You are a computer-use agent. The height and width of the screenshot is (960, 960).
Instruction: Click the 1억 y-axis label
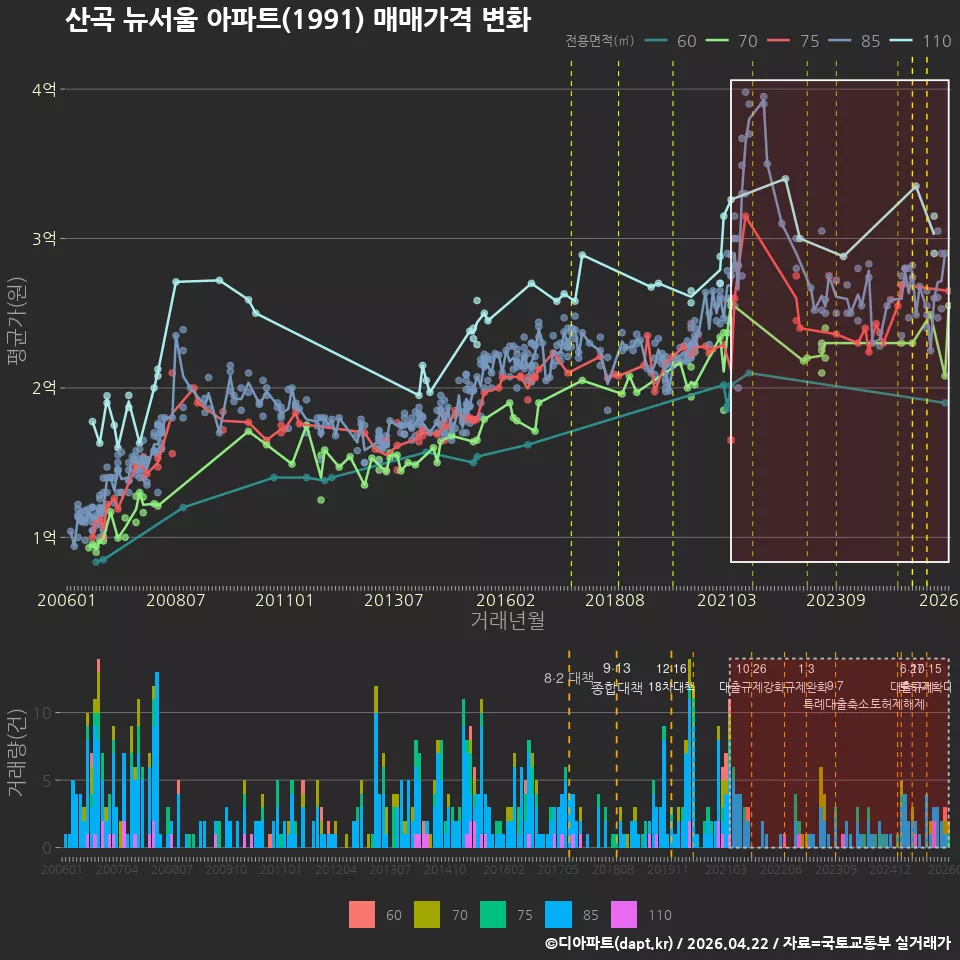coord(44,538)
